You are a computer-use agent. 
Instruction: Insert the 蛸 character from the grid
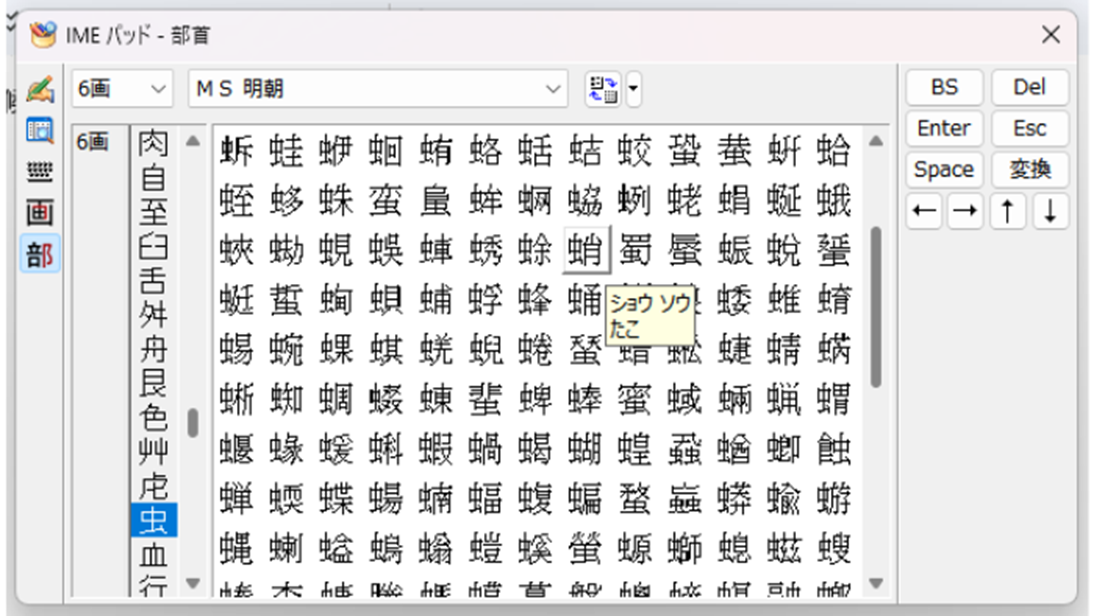pos(585,250)
